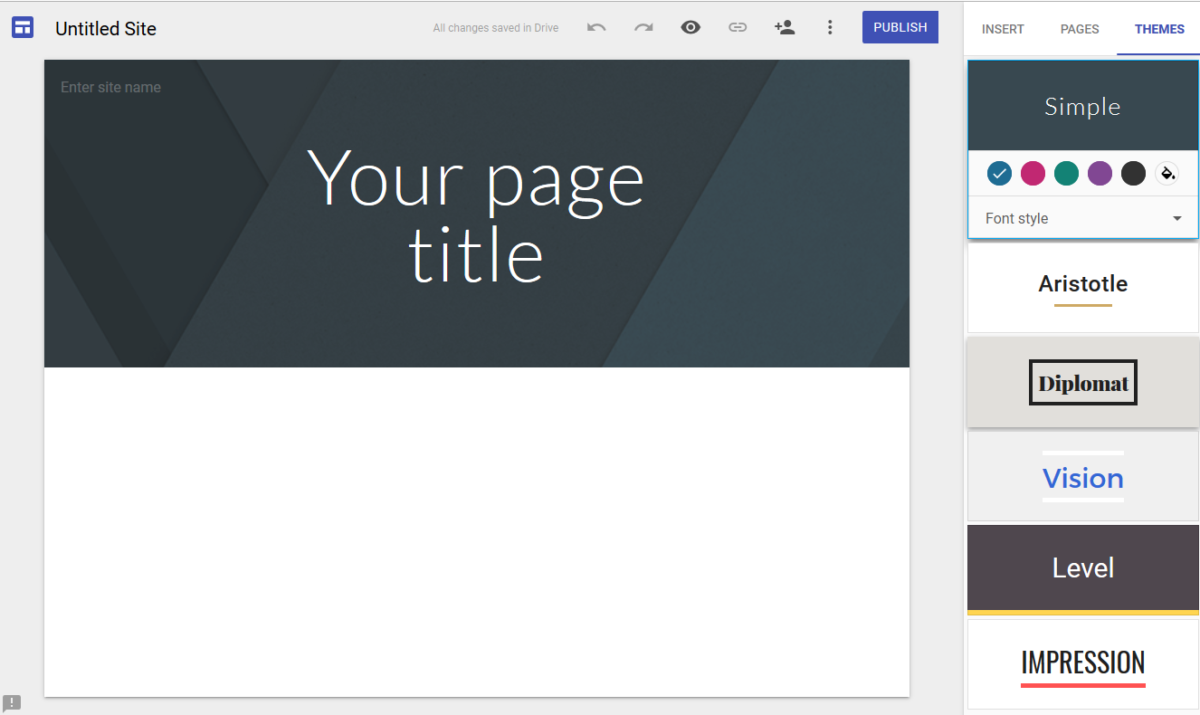Expand the Font style dropdown

point(1083,218)
